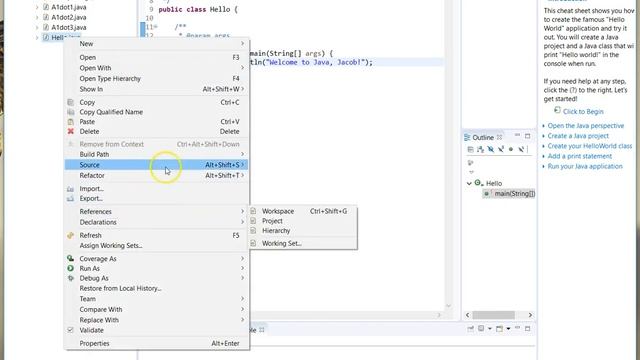Expand the A1dot3.java tree node arrow
The width and height of the screenshot is (640, 360).
[x=37, y=27]
